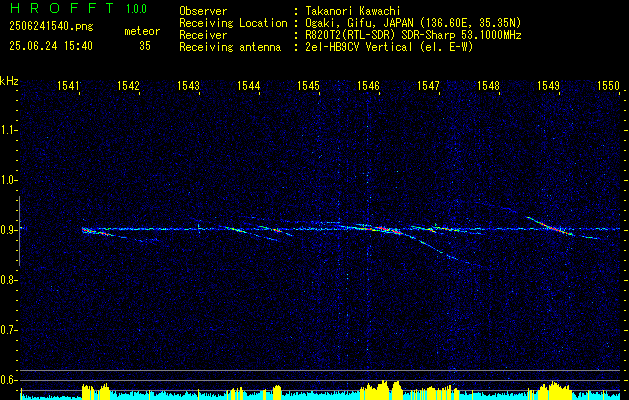Click the 0.7 kHz axis label
Image resolution: width=629 pixels, height=400 pixels.
point(8,330)
